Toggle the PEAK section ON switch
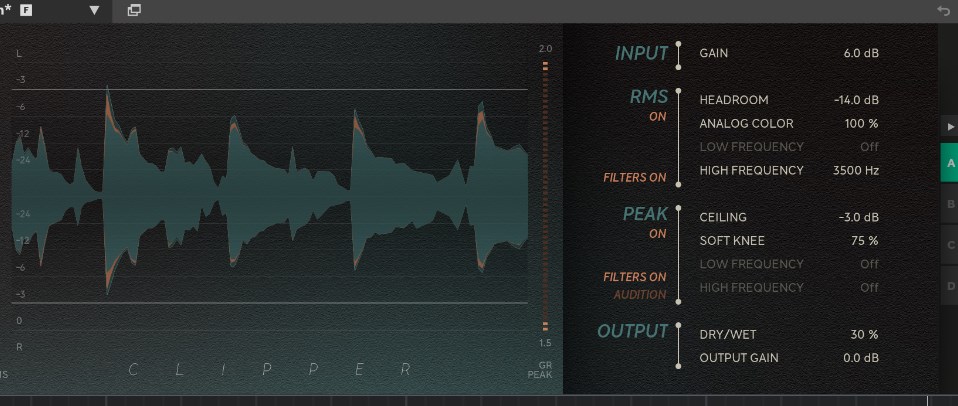 pos(657,234)
